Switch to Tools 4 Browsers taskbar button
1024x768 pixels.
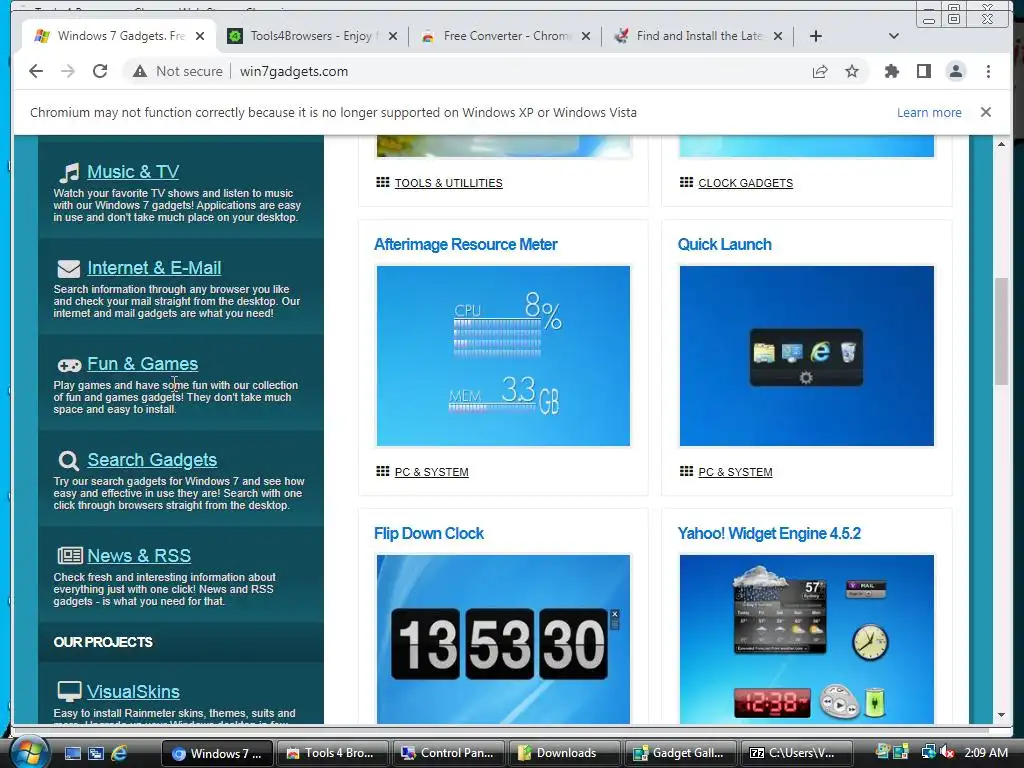tap(333, 753)
